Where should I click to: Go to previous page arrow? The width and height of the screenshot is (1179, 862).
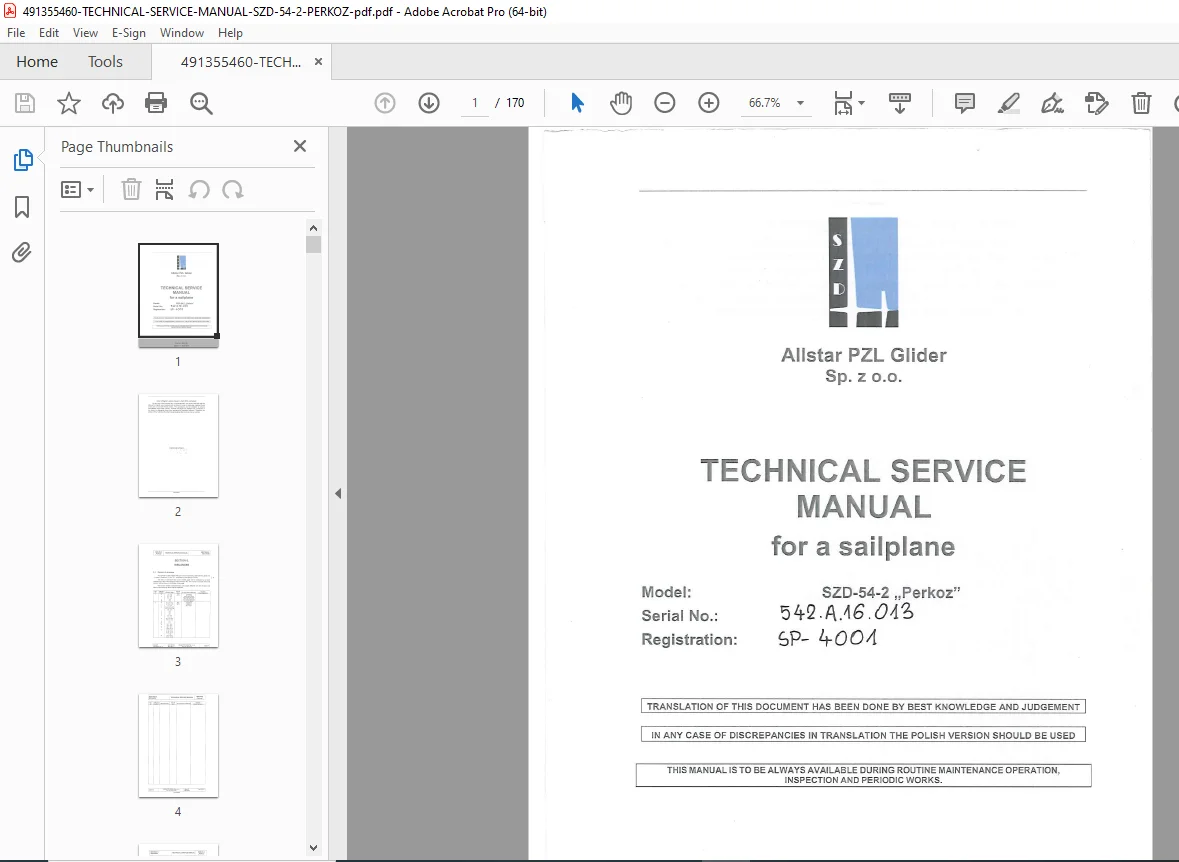[x=385, y=103]
